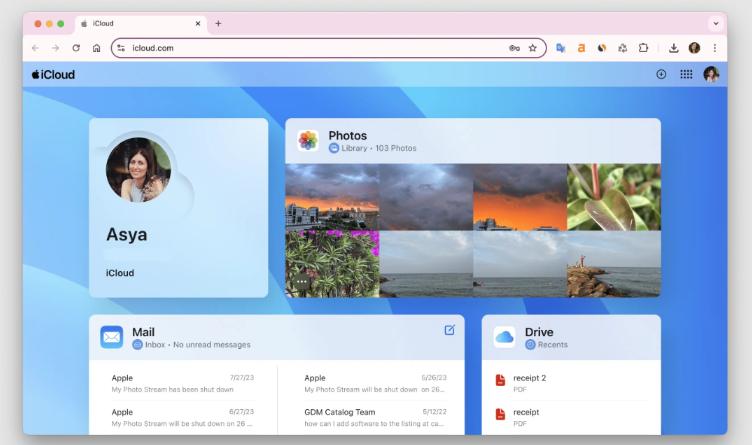Open the orange sky photo
Viewport: 752px width, 445px height.
(520, 197)
